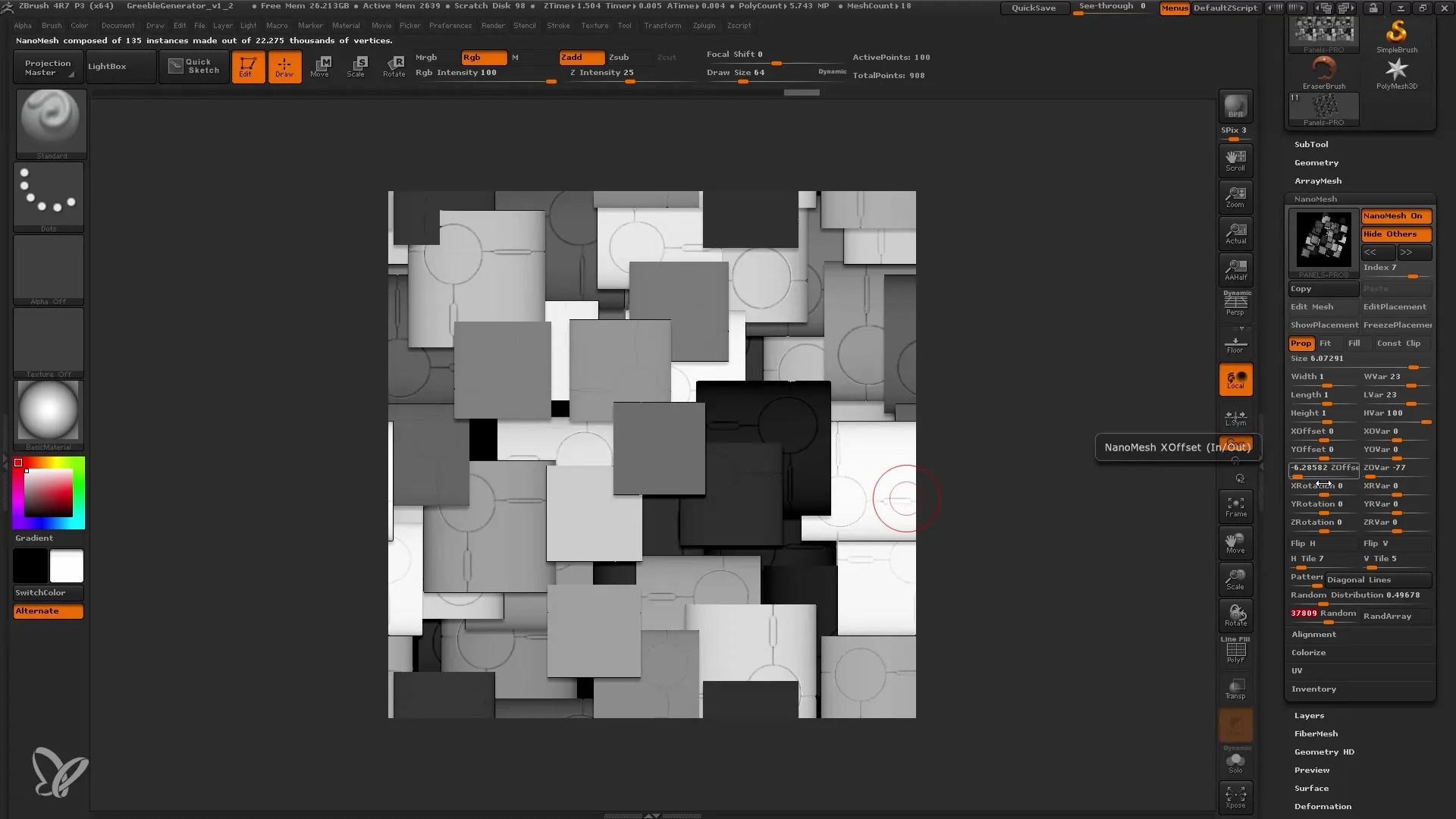Select the Local coordinate icon
Screen dimensions: 1456x819
pos(1236,381)
